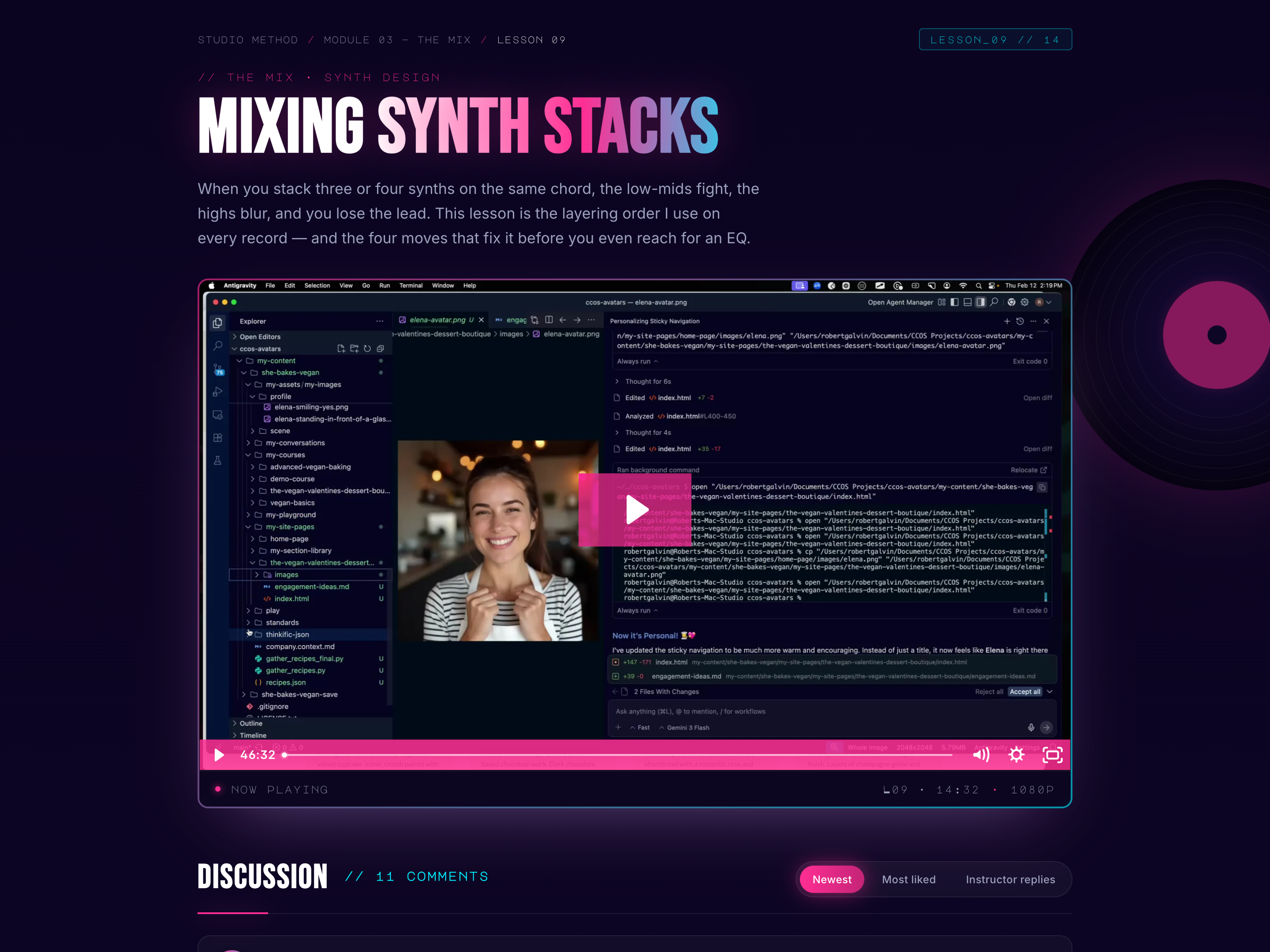Click Reject all for file changes

(989, 692)
